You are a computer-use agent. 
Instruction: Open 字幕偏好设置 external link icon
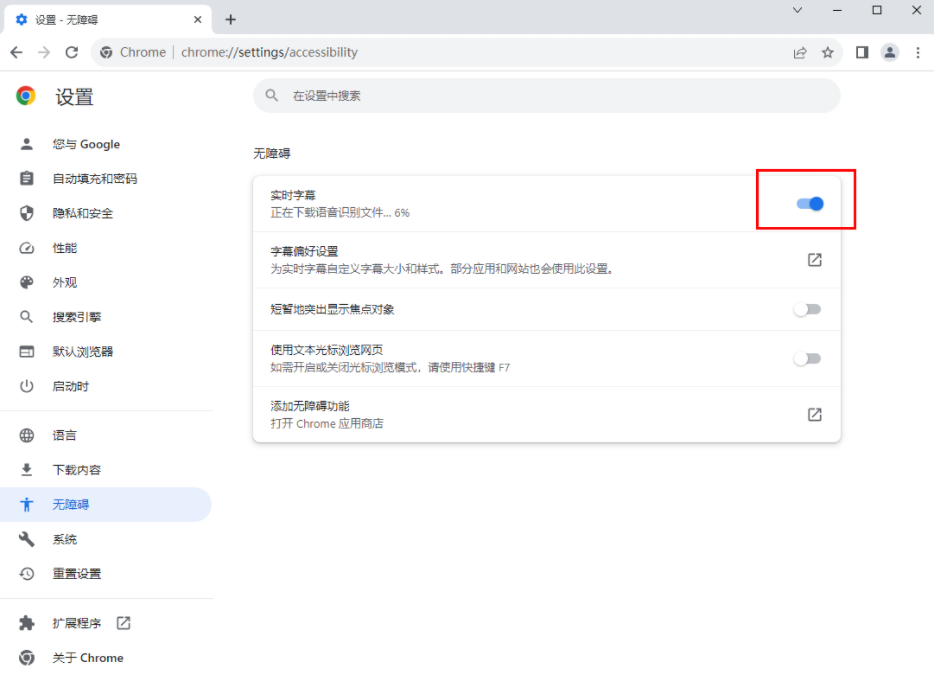pos(814,260)
